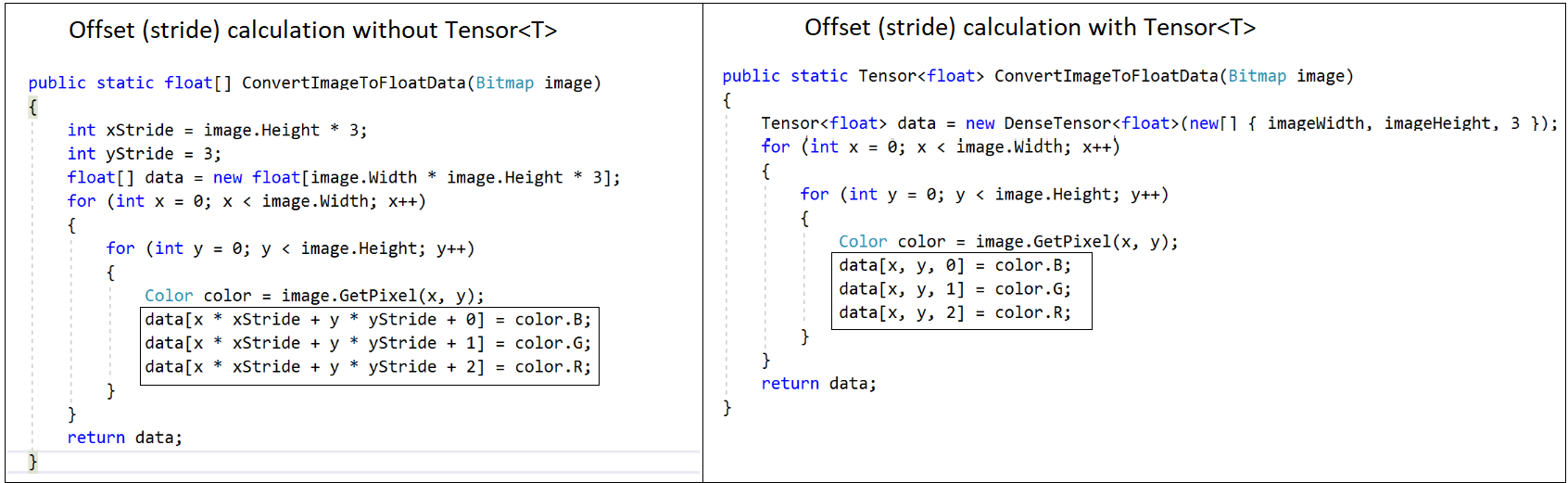Click the xStride line assigning color.R
The image size is (1568, 483).
[368, 367]
